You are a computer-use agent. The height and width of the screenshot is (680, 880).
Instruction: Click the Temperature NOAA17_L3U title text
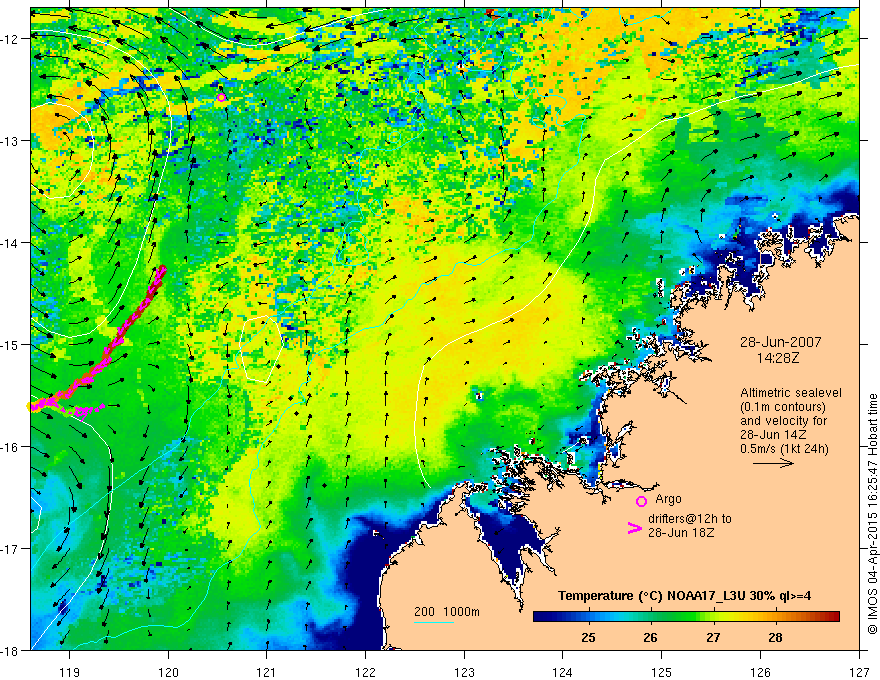click(684, 596)
